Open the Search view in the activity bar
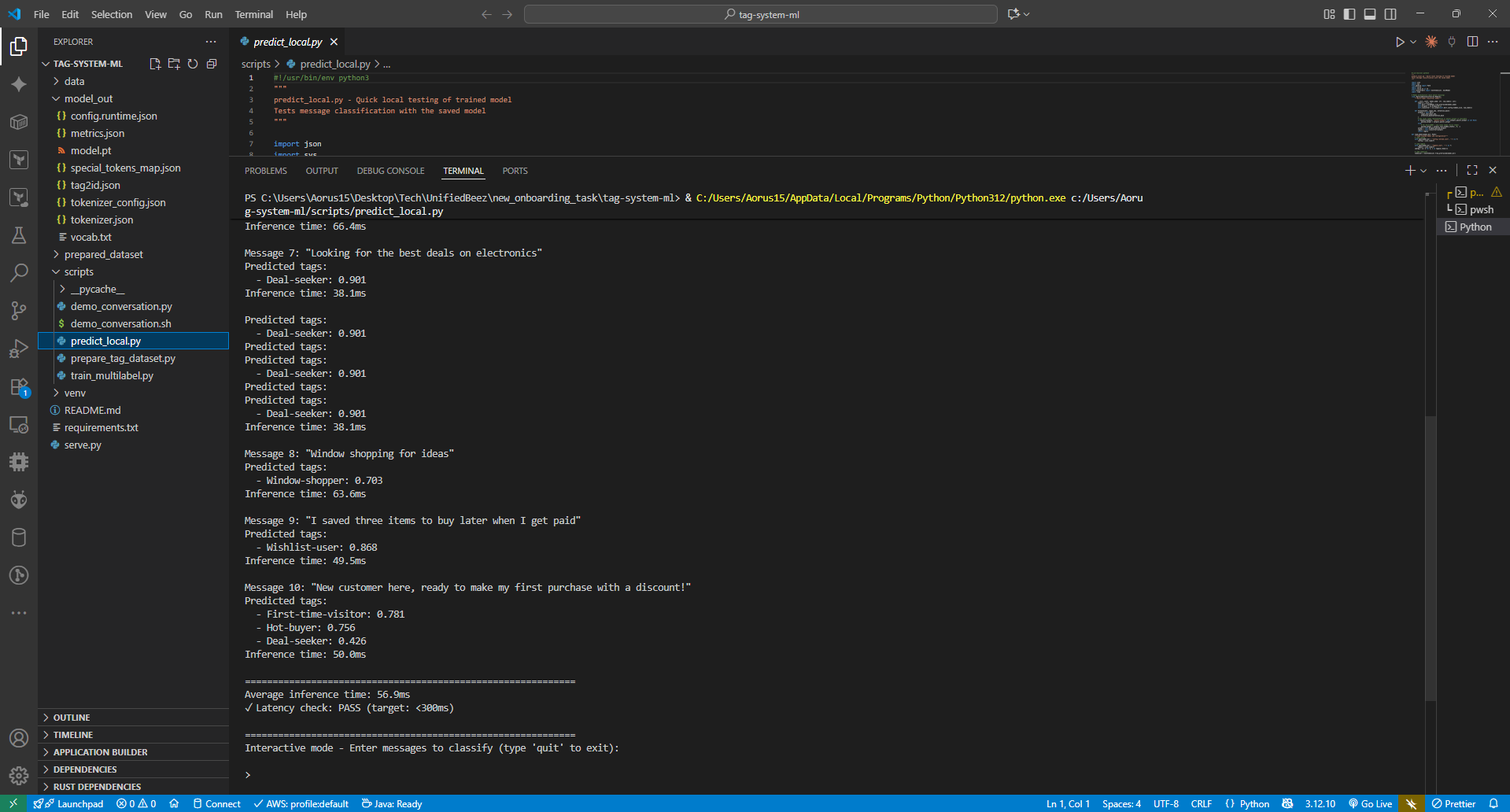1510x812 pixels. pyautogui.click(x=19, y=272)
